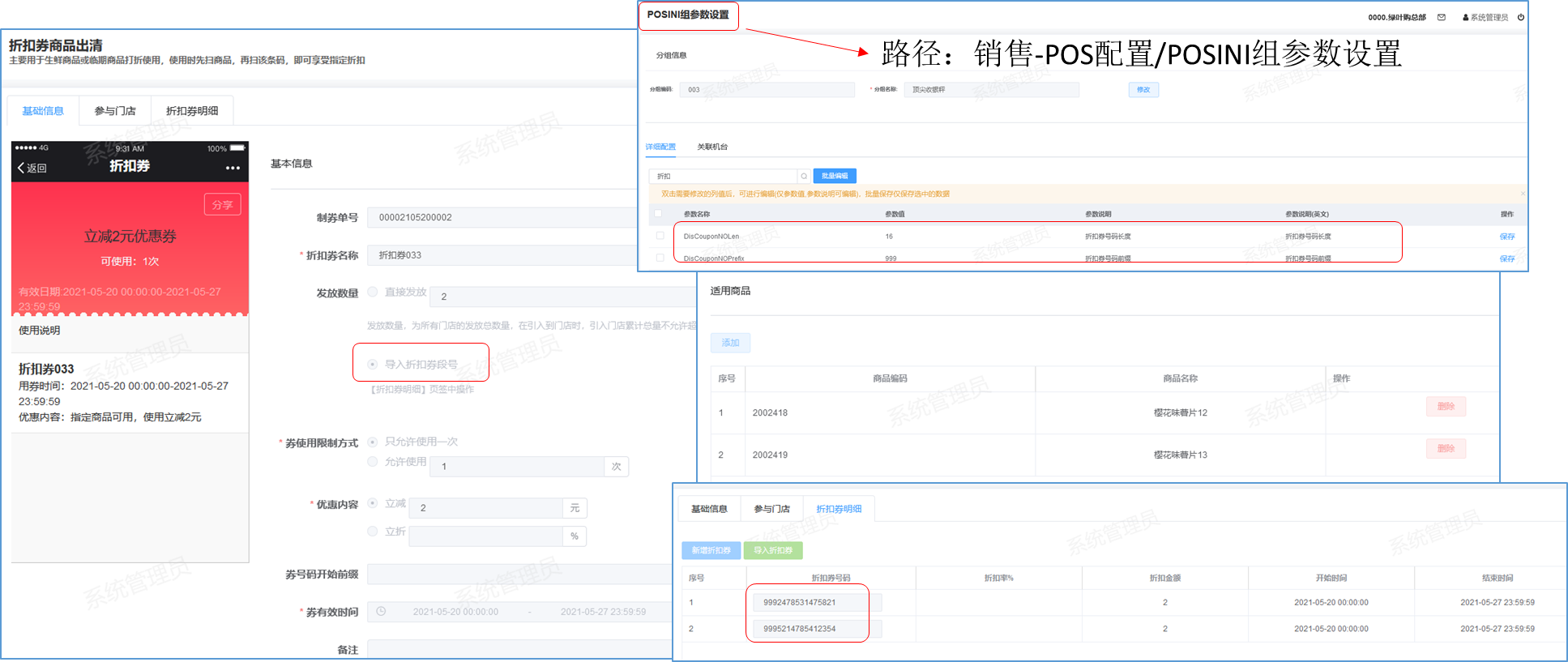Click the 备注 remarks input field

point(519,650)
